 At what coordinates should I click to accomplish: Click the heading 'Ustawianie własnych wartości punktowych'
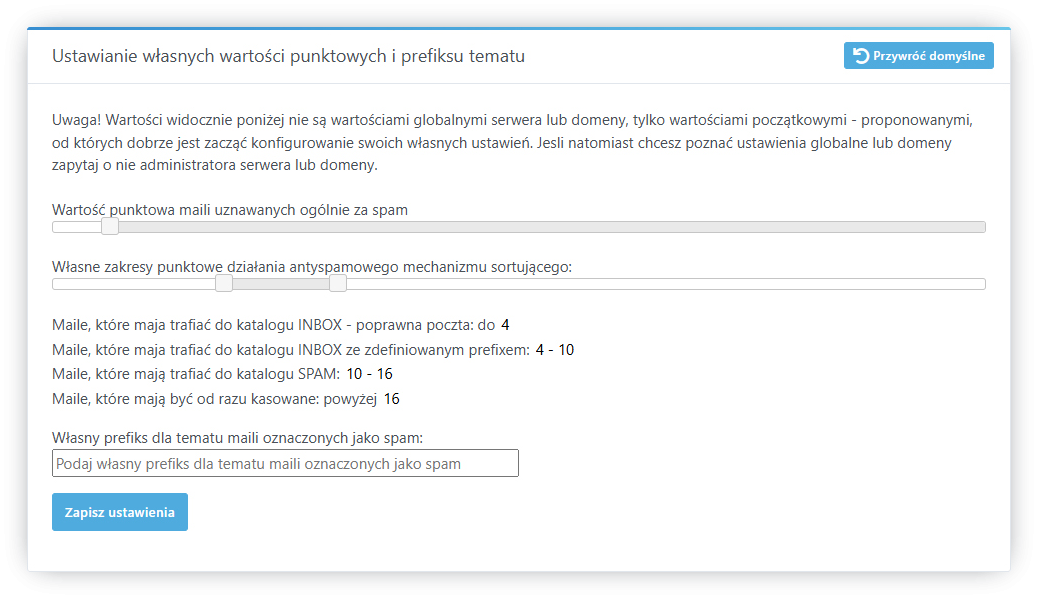pos(288,56)
